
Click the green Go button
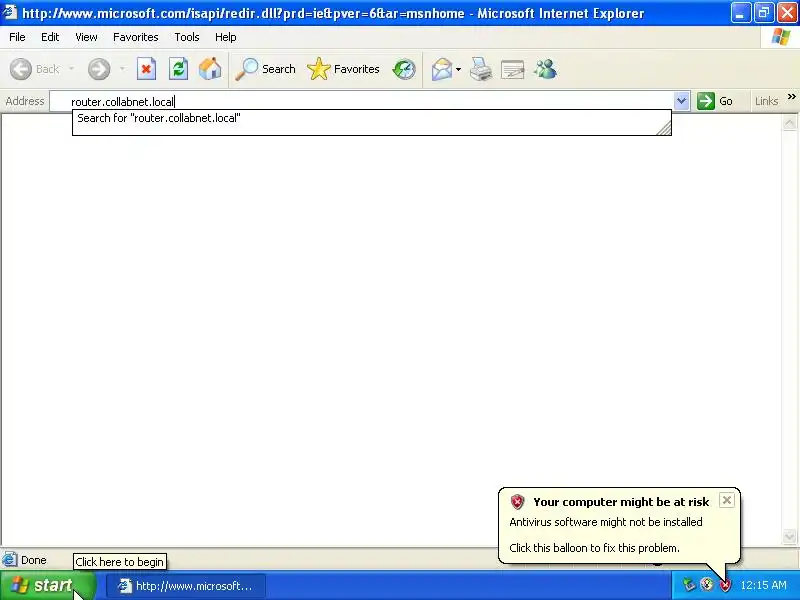click(x=715, y=101)
